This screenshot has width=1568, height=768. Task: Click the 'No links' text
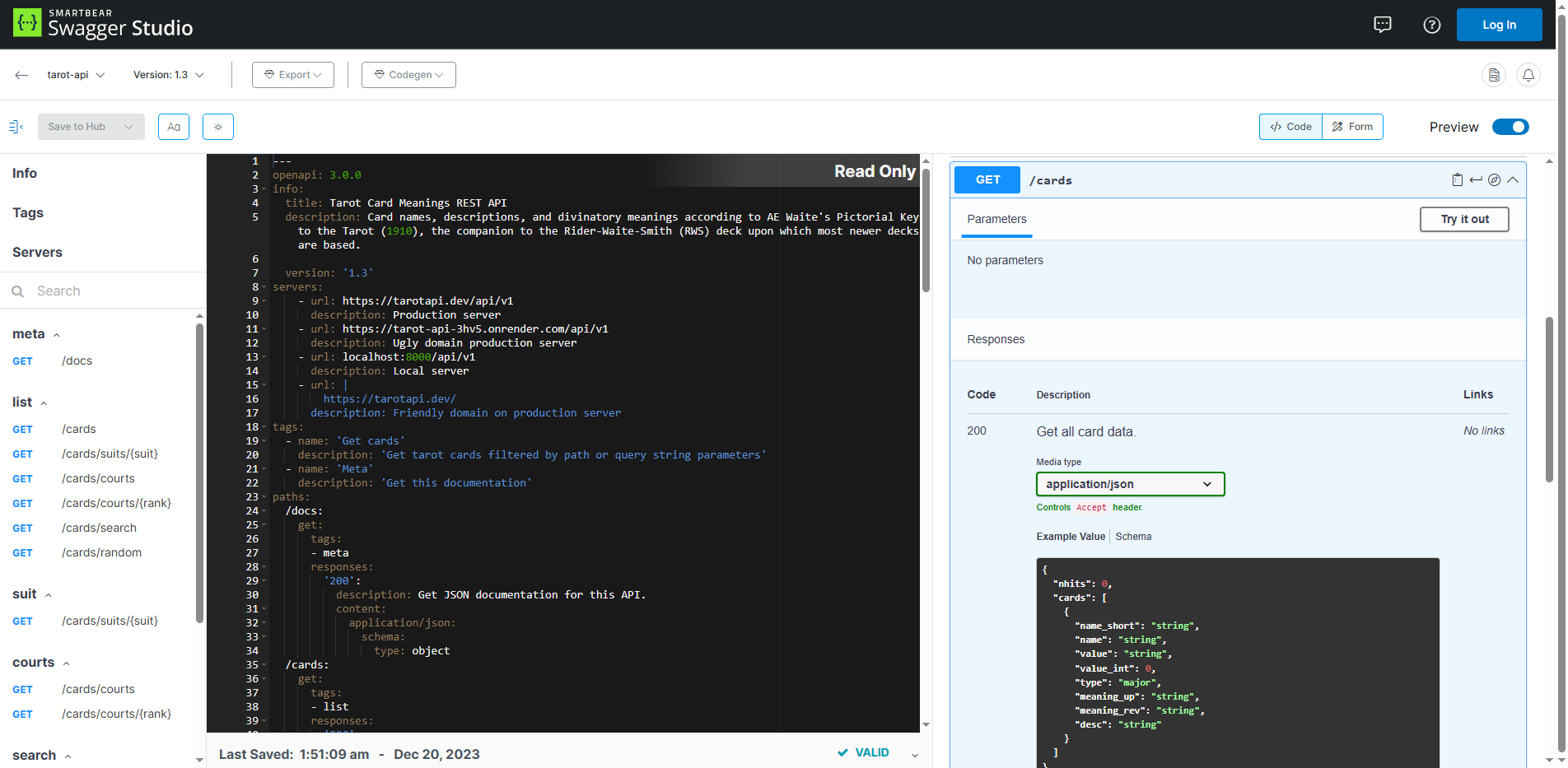tap(1483, 431)
